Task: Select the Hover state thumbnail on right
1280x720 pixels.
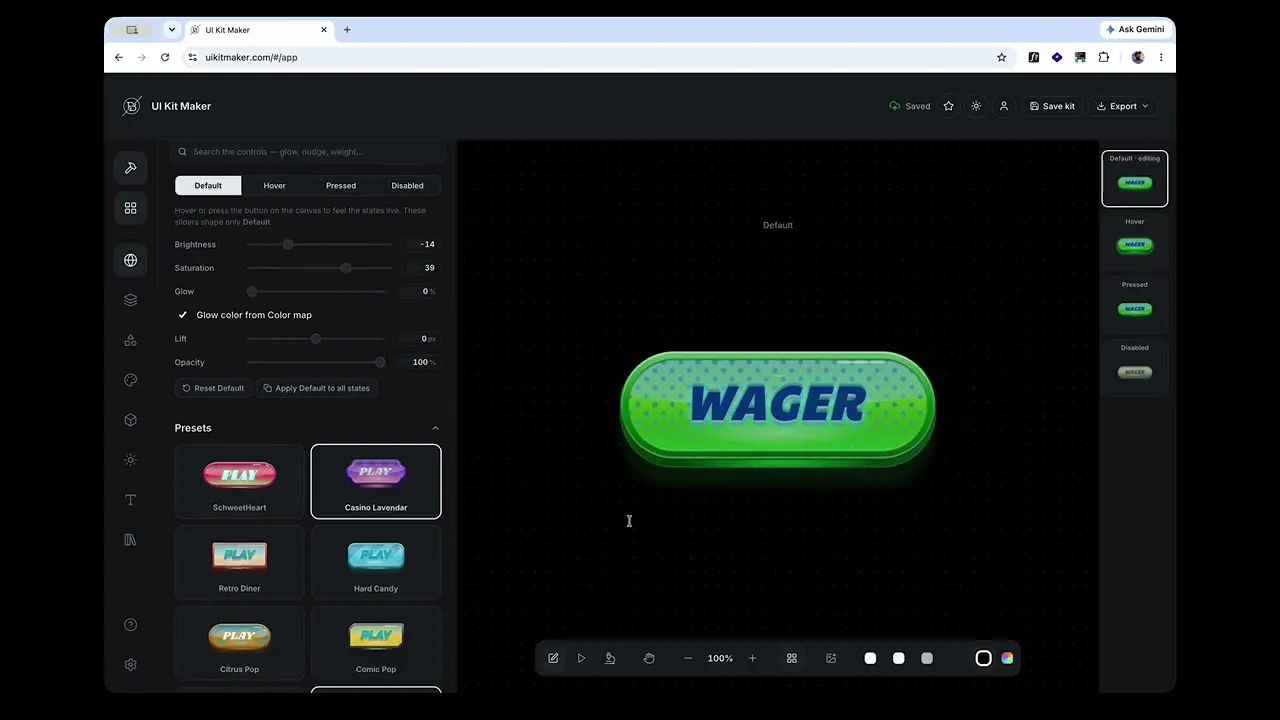Action: [x=1135, y=241]
